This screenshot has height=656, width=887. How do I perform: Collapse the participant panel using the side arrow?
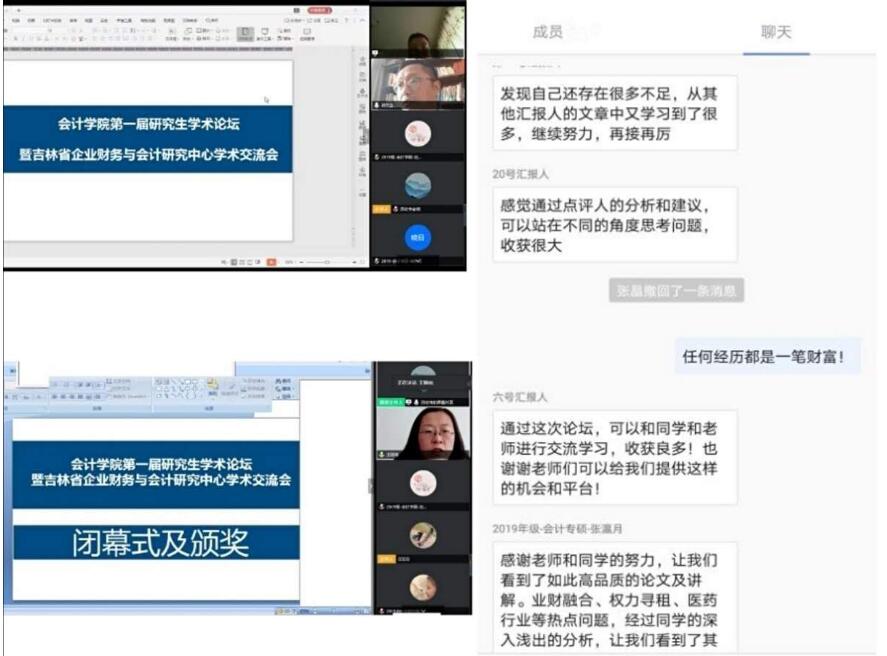tap(370, 486)
